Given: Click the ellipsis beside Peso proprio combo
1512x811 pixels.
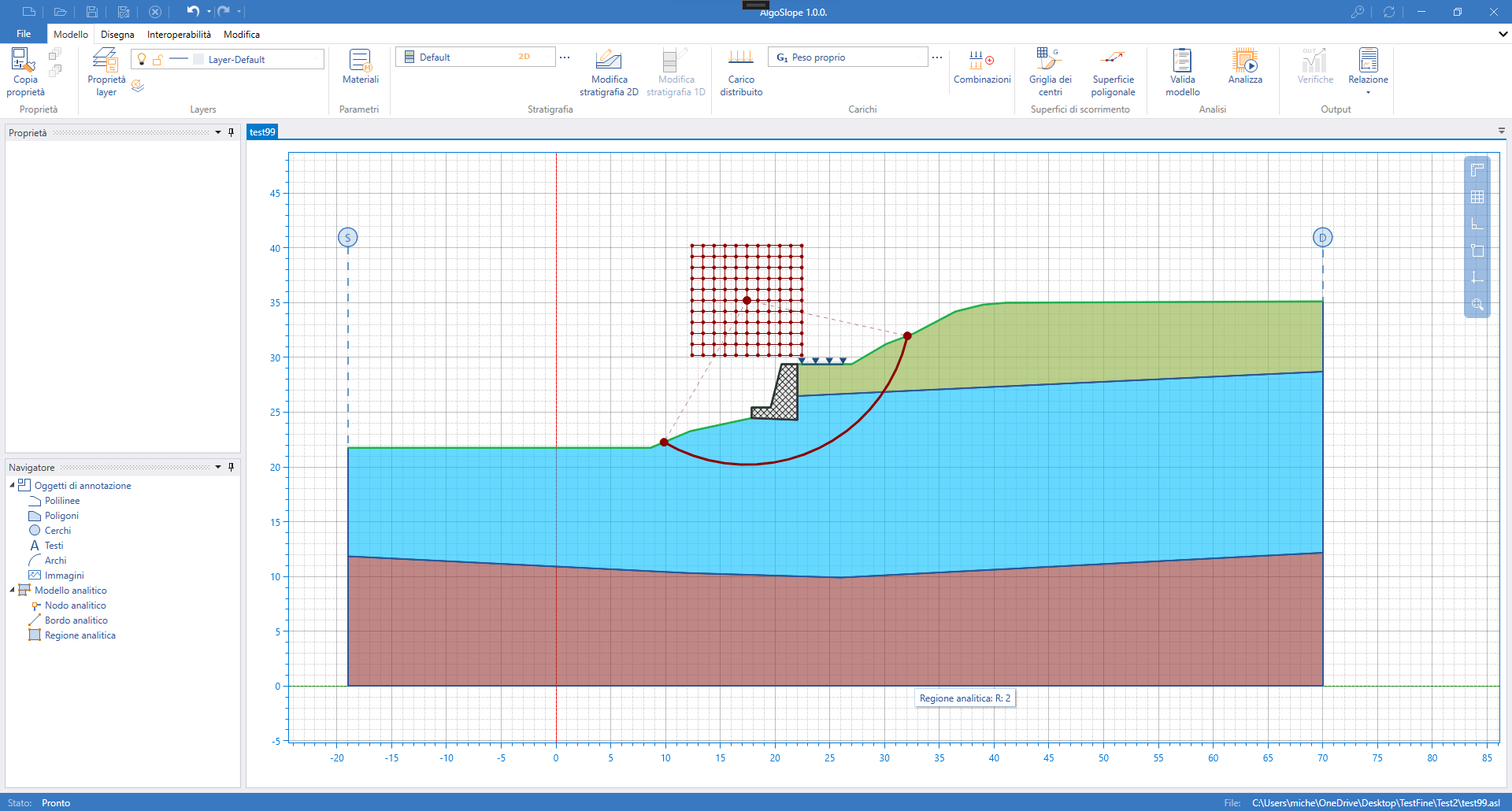Looking at the screenshot, I should click(937, 57).
